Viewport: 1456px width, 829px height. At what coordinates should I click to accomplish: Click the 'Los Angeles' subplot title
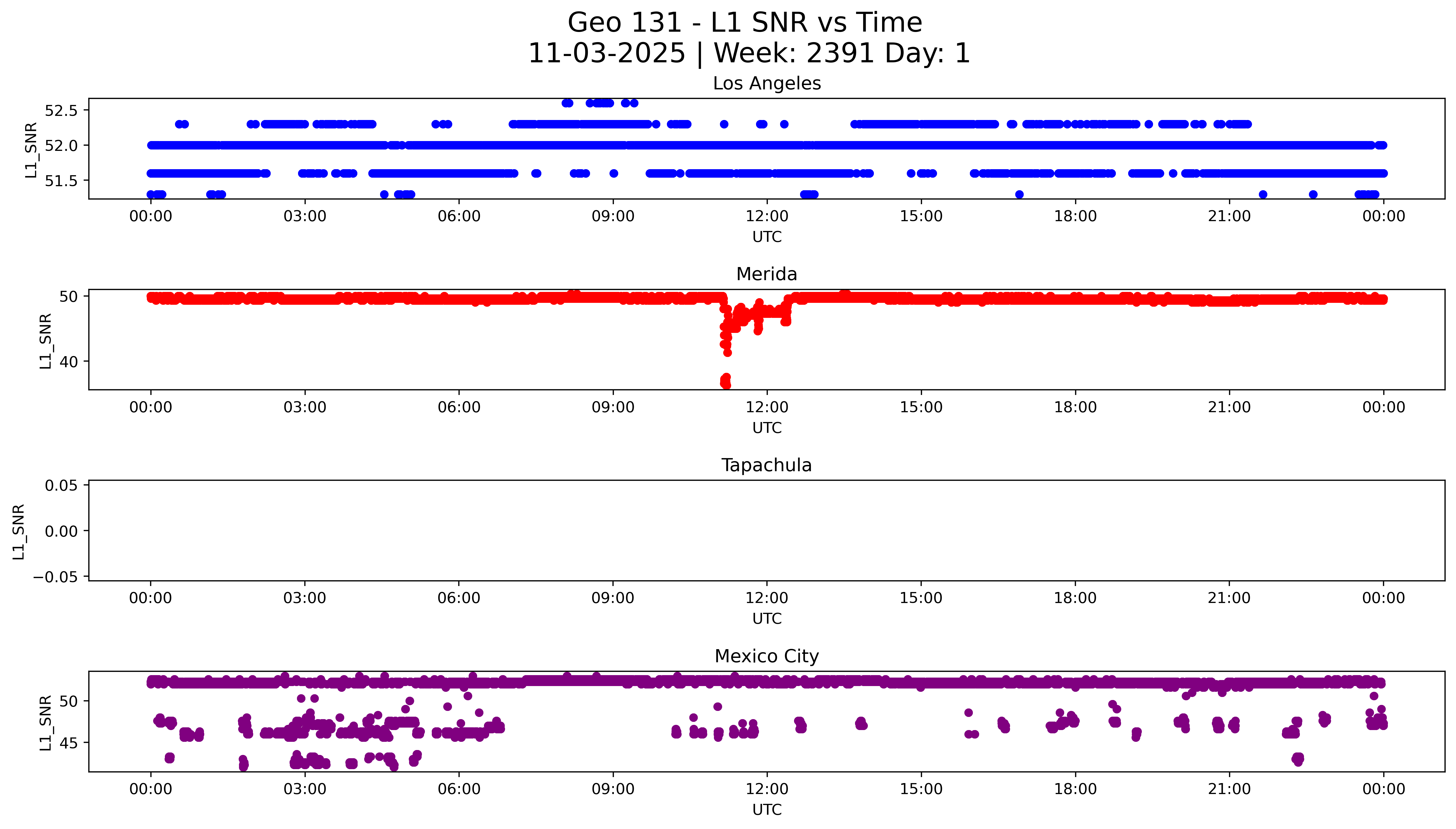pyautogui.click(x=766, y=84)
